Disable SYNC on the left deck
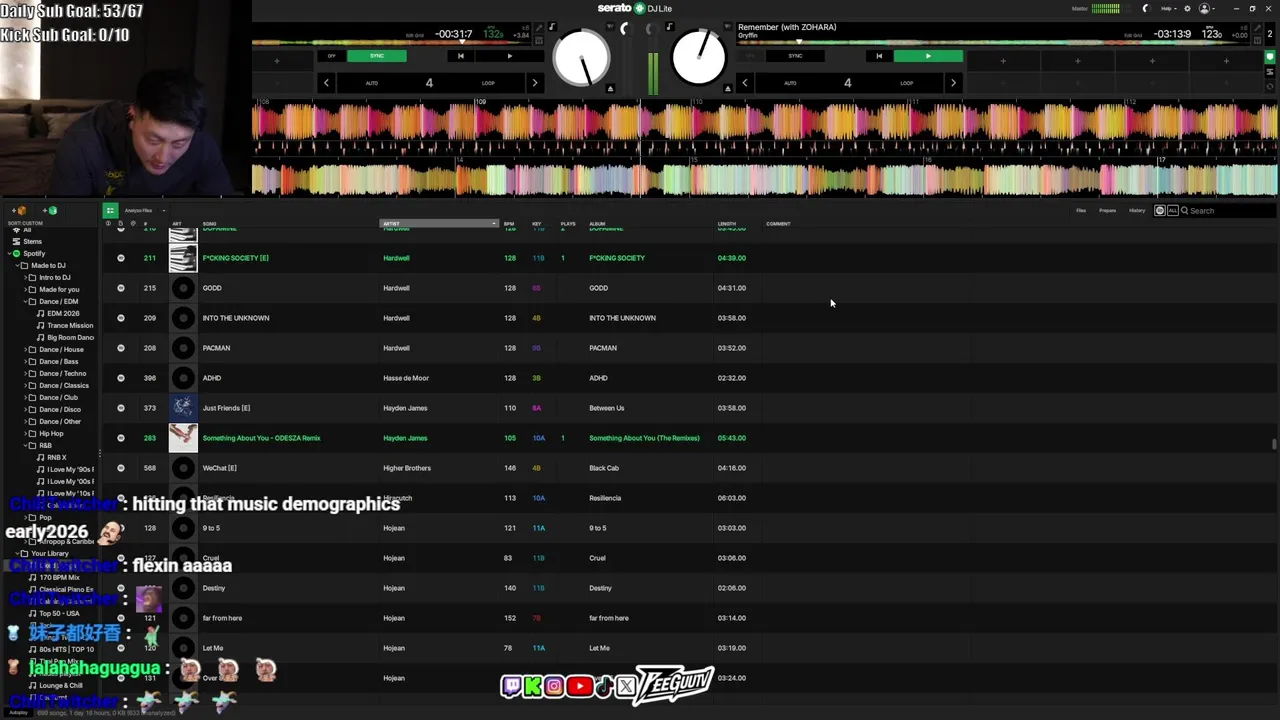 (x=377, y=56)
